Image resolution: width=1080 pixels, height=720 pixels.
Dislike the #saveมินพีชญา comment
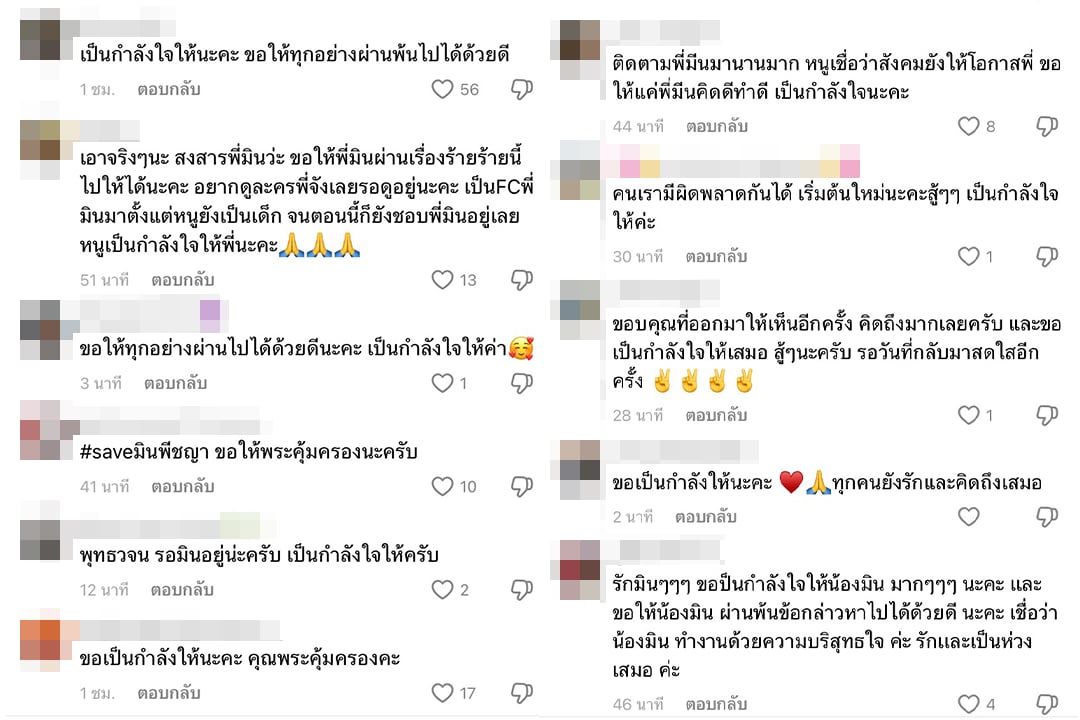click(521, 486)
